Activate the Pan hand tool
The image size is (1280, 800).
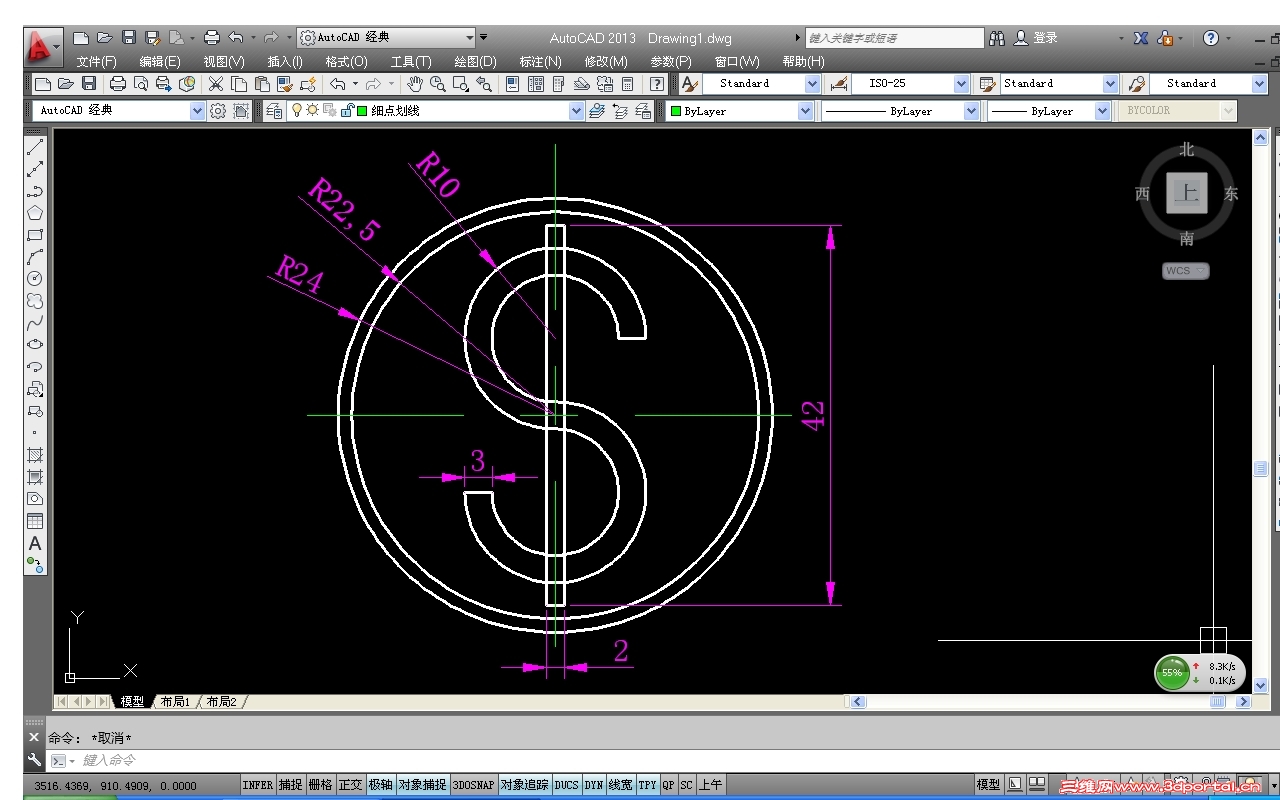[x=415, y=84]
